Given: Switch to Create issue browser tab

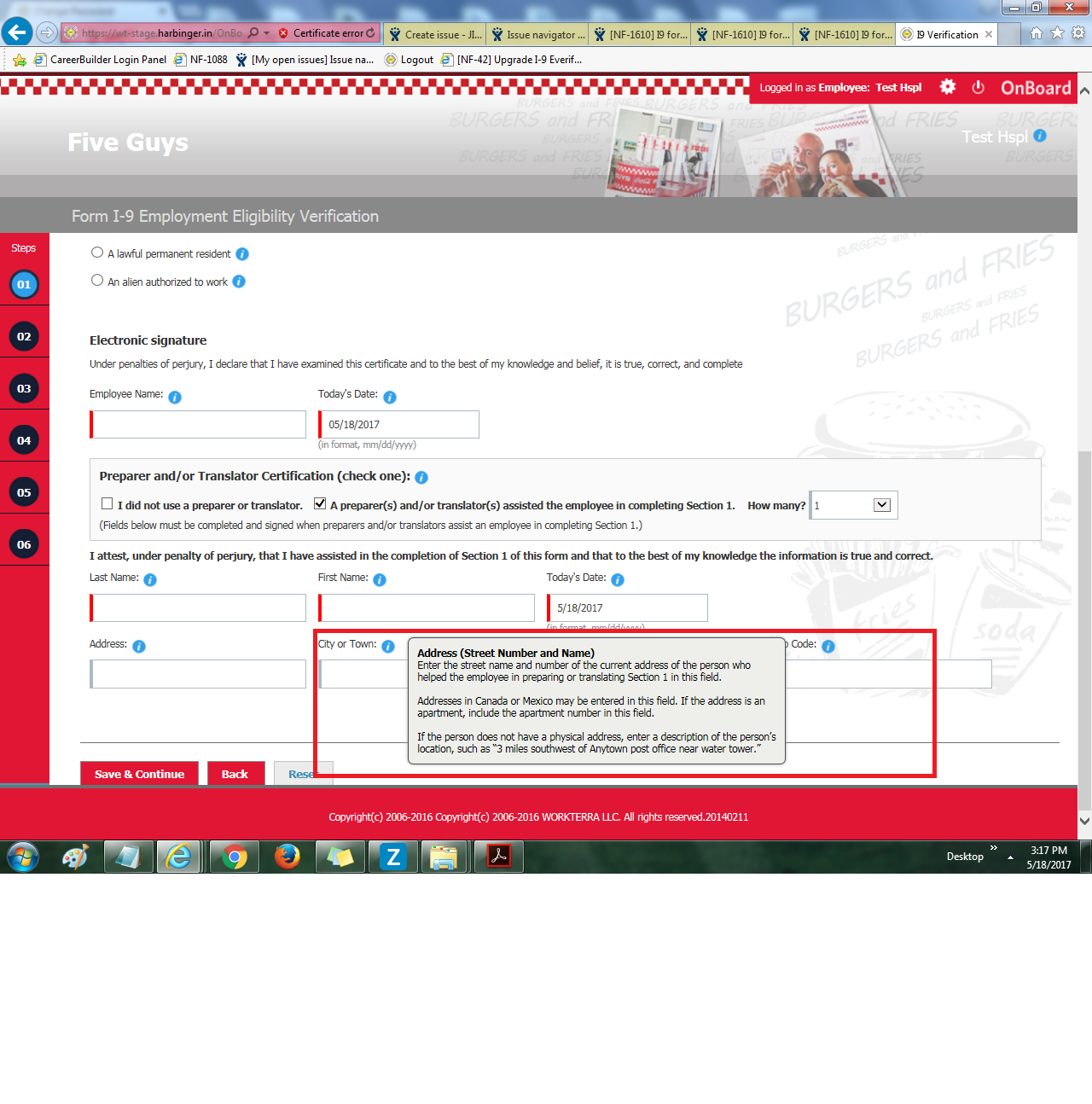Looking at the screenshot, I should (435, 34).
